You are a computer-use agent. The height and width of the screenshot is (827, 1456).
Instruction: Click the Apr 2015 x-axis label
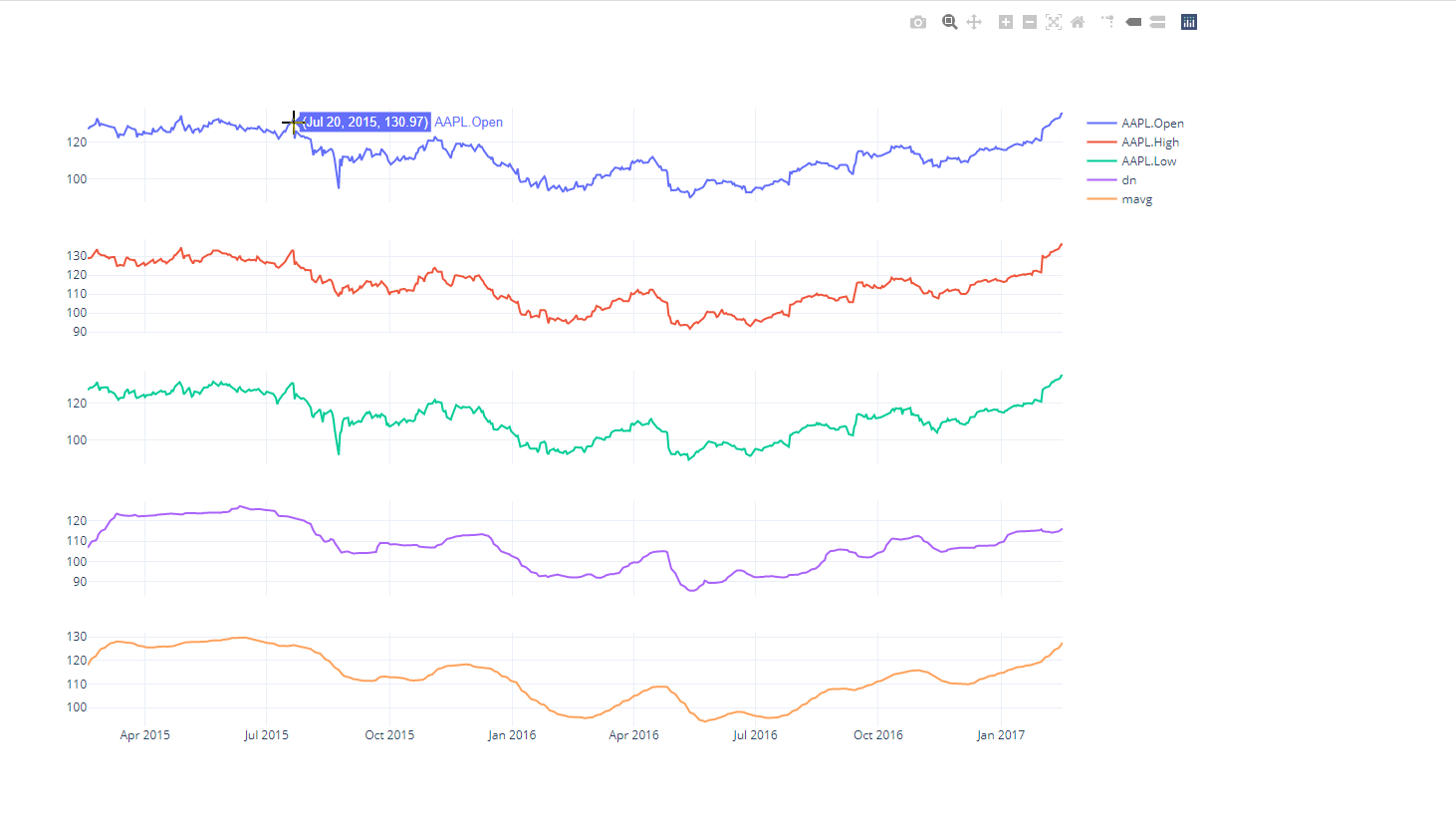click(144, 735)
